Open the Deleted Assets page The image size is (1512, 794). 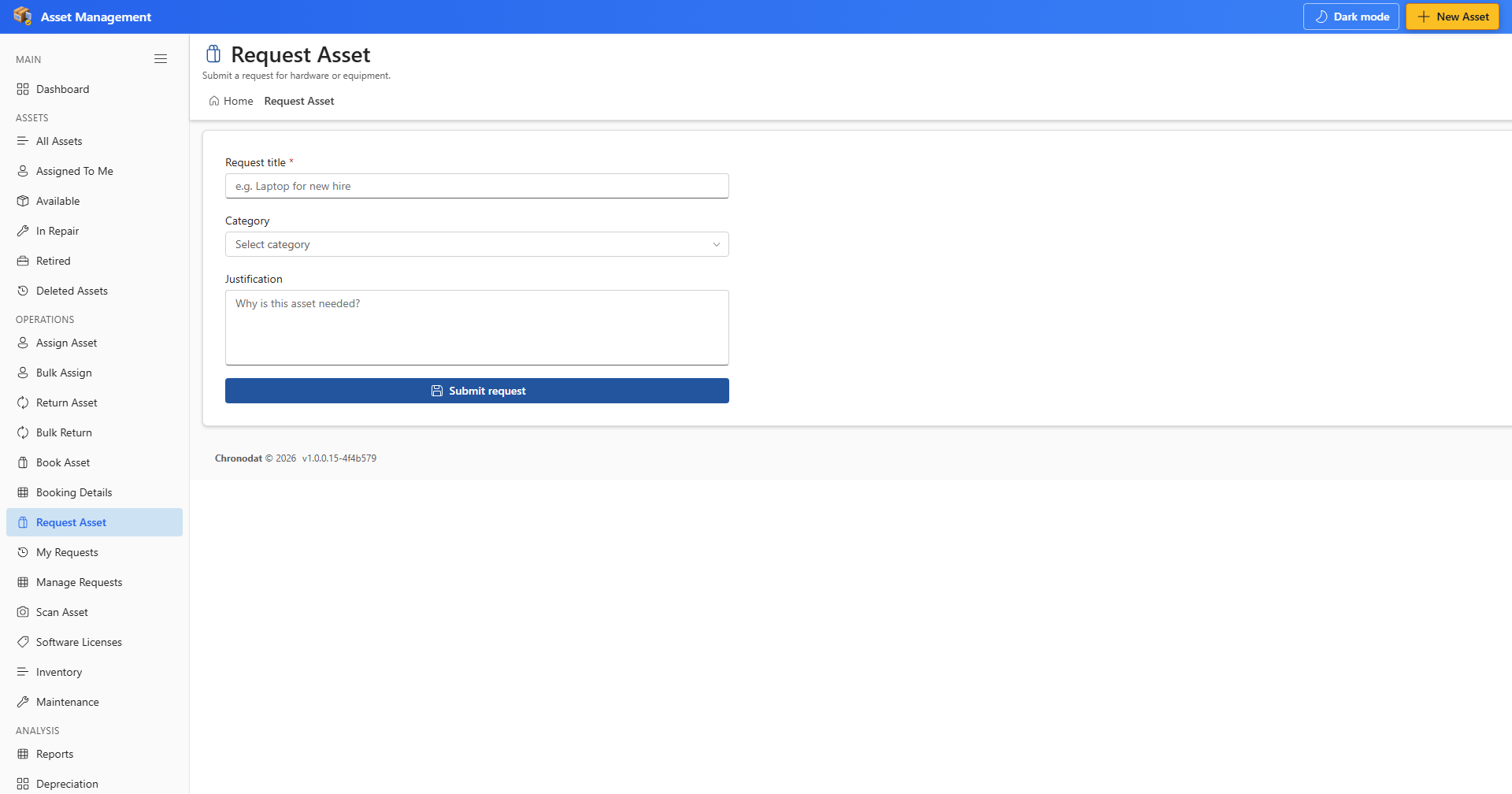[94, 291]
